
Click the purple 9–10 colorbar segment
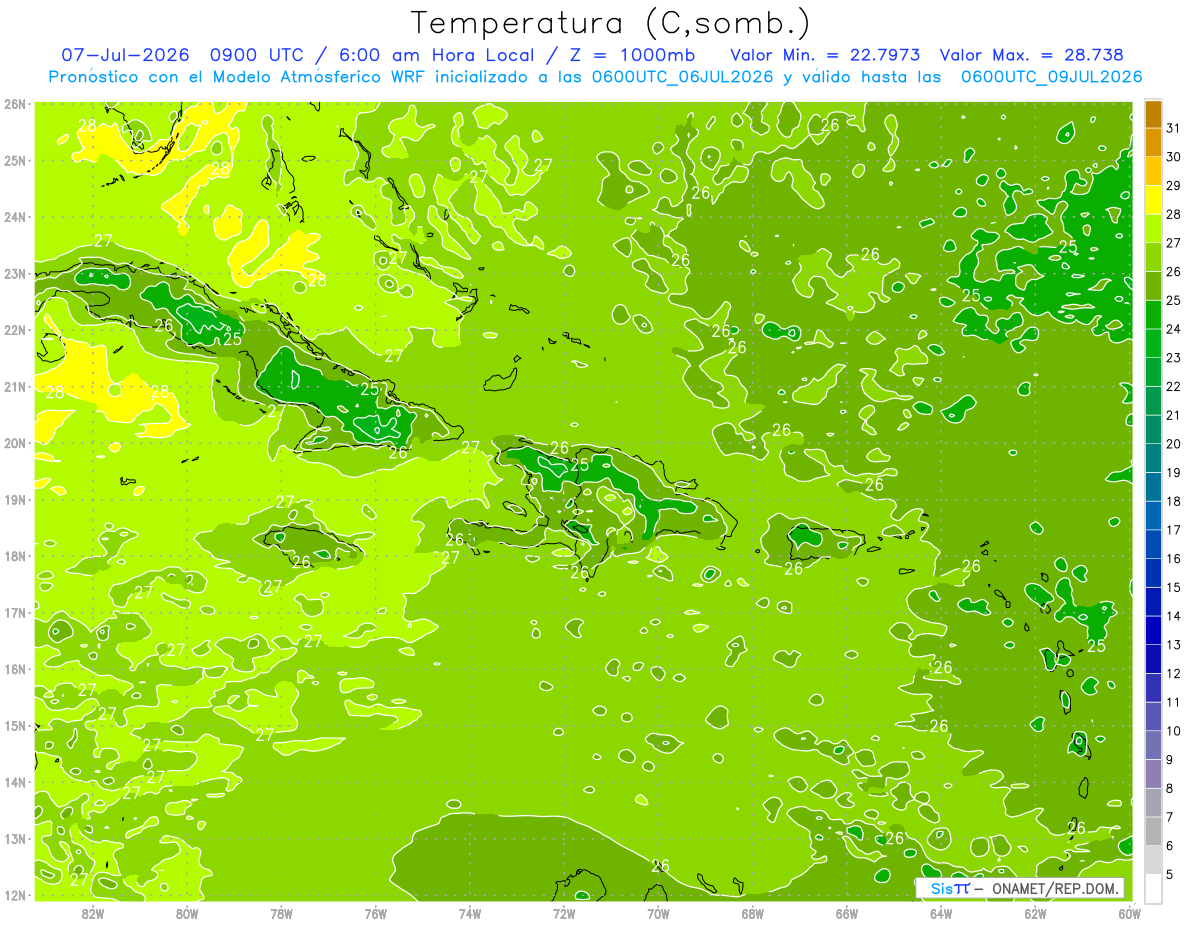pyautogui.click(x=1153, y=745)
